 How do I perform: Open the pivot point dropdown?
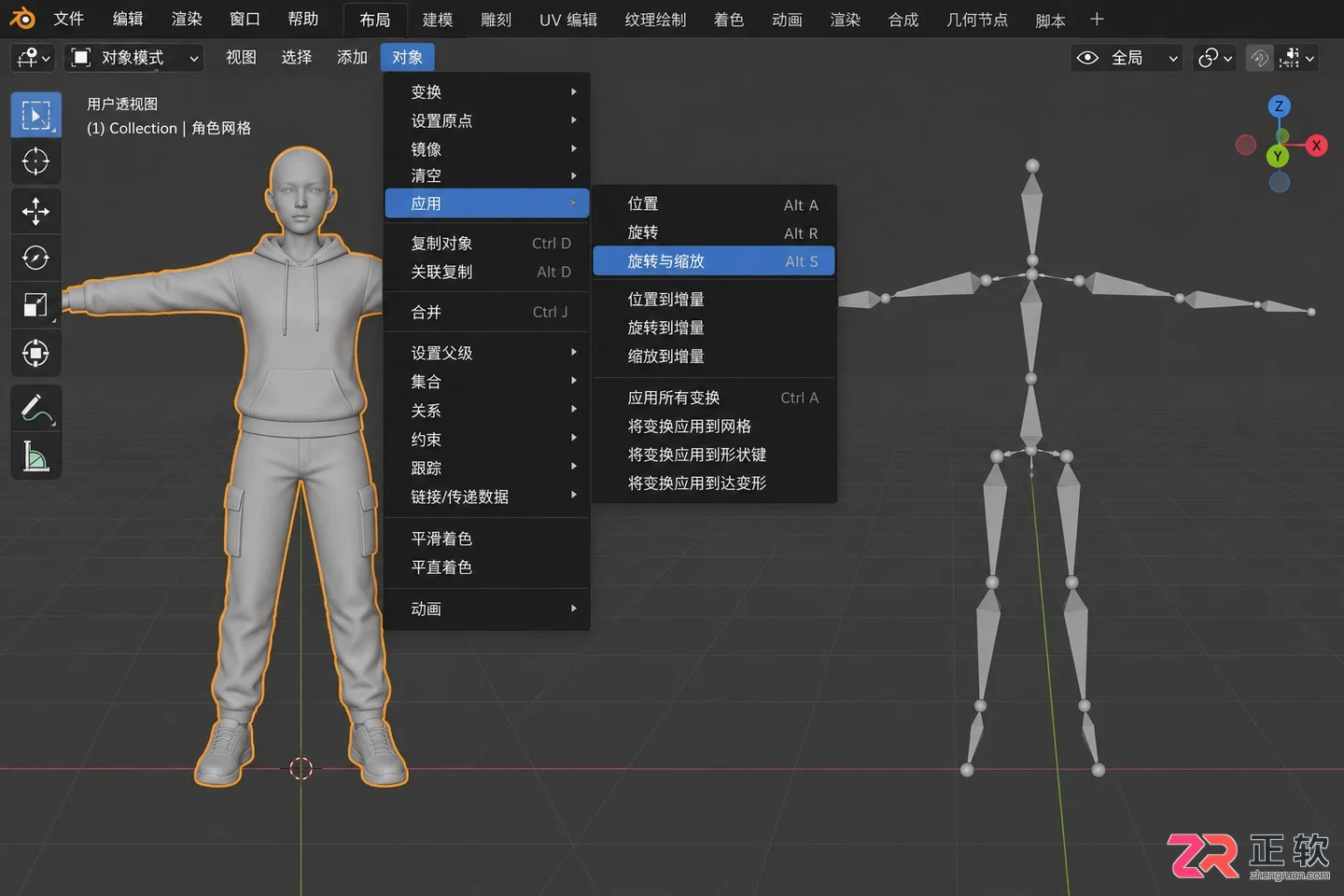coord(1215,58)
